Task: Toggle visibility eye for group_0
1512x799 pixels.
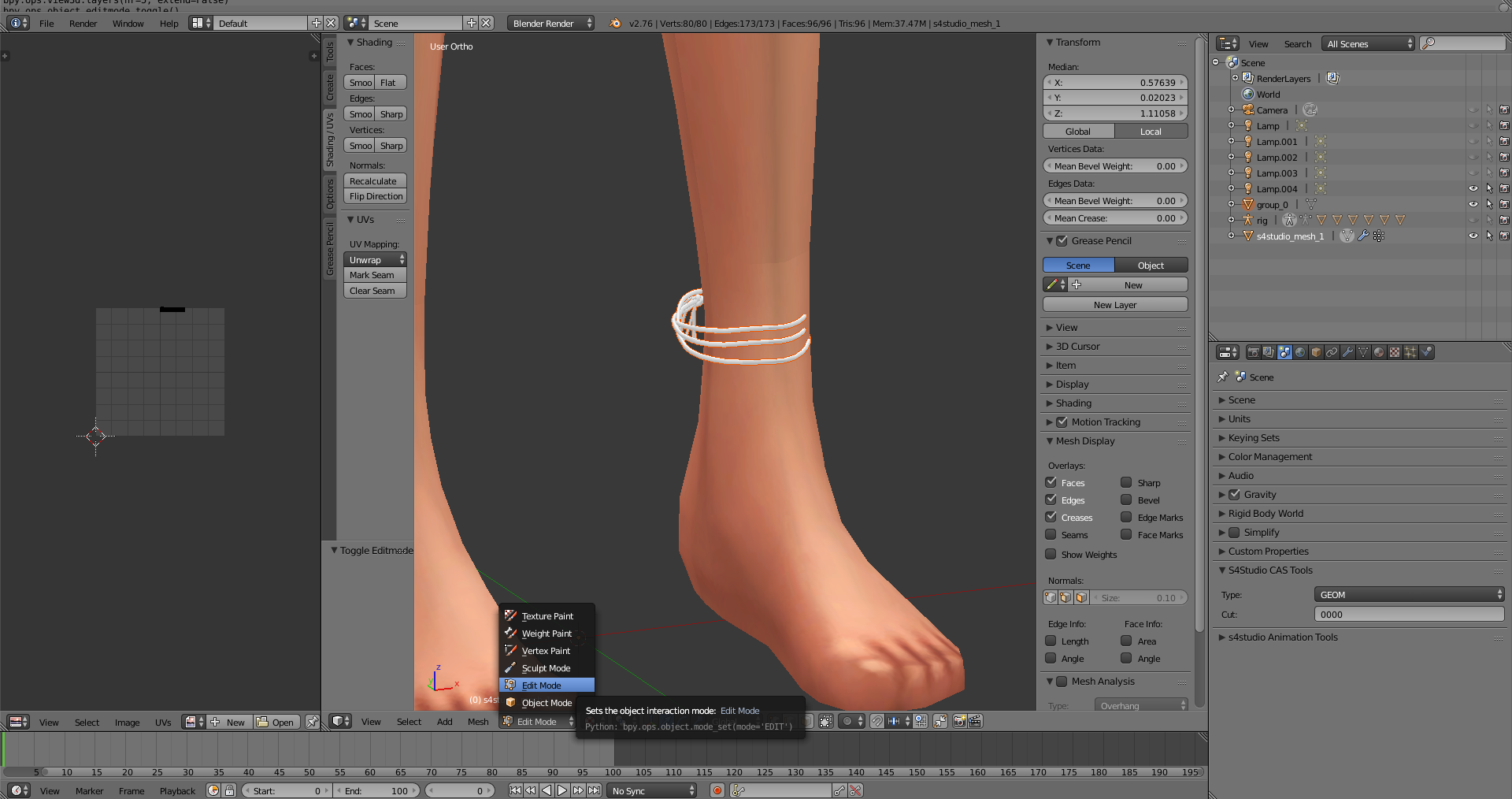Action: pyautogui.click(x=1473, y=205)
